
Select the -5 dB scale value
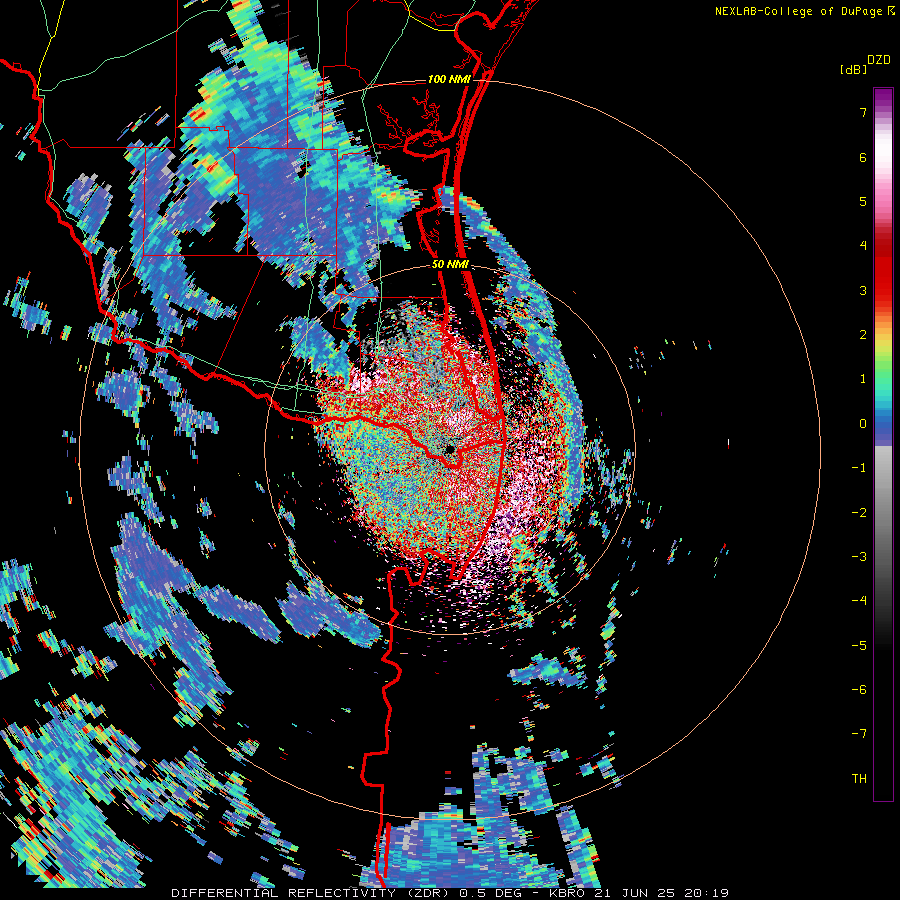859,646
